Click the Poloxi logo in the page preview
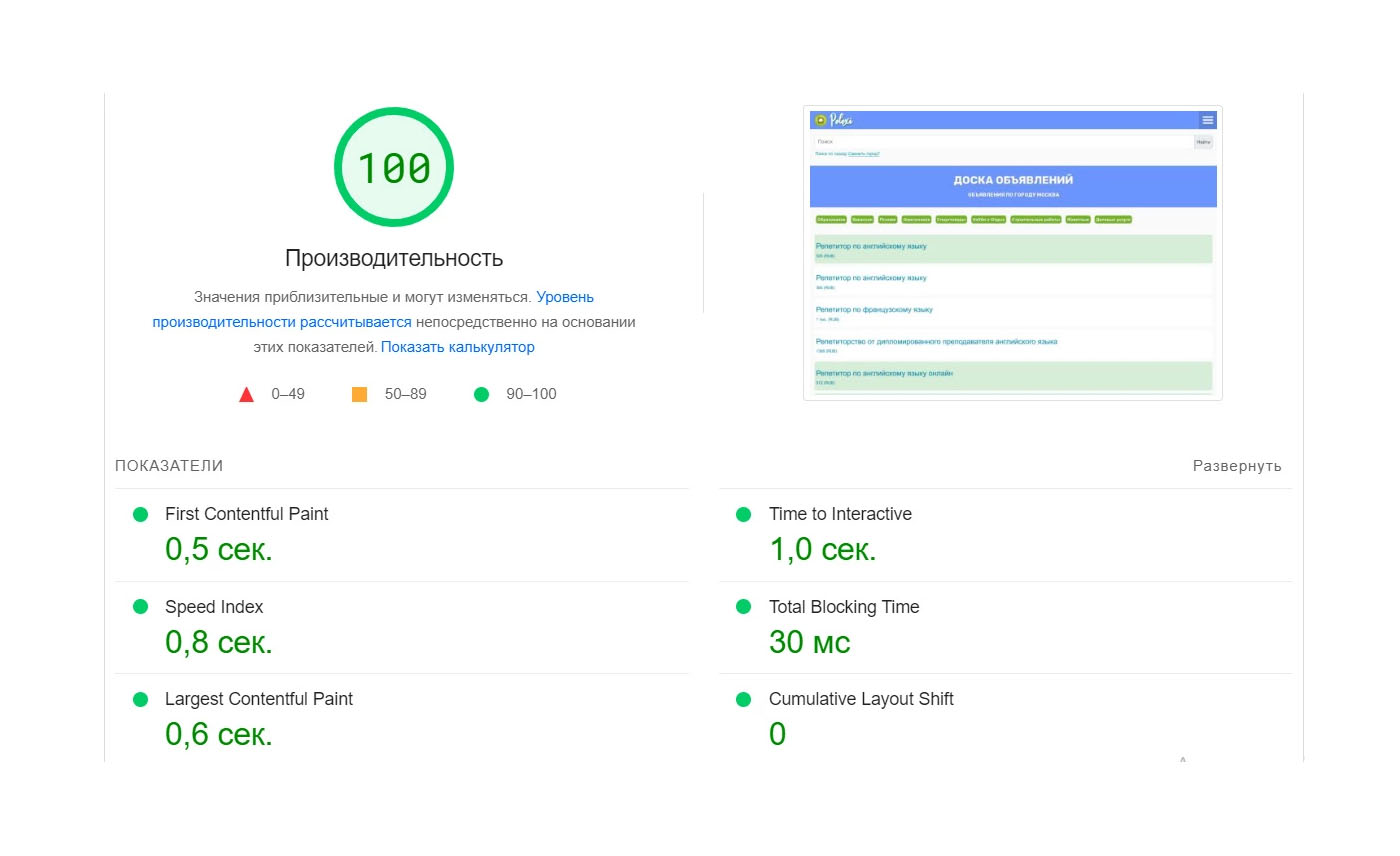Screen dimensions: 1400x856 [x=833, y=120]
